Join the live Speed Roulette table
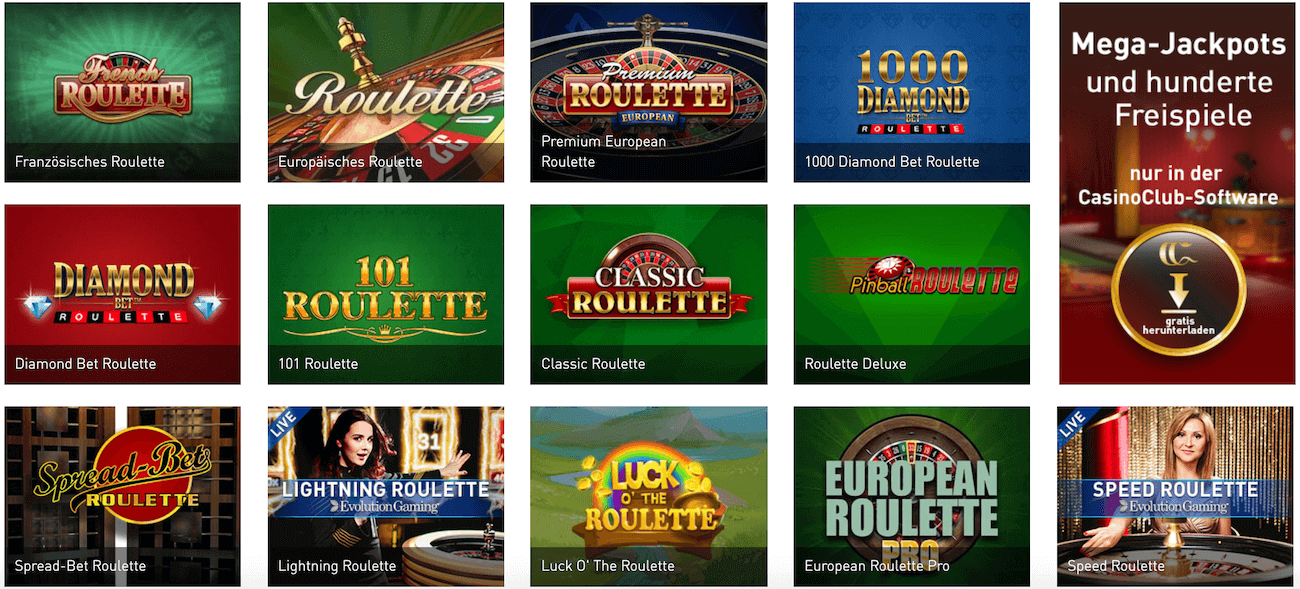This screenshot has height=589, width=1300. click(1175, 496)
